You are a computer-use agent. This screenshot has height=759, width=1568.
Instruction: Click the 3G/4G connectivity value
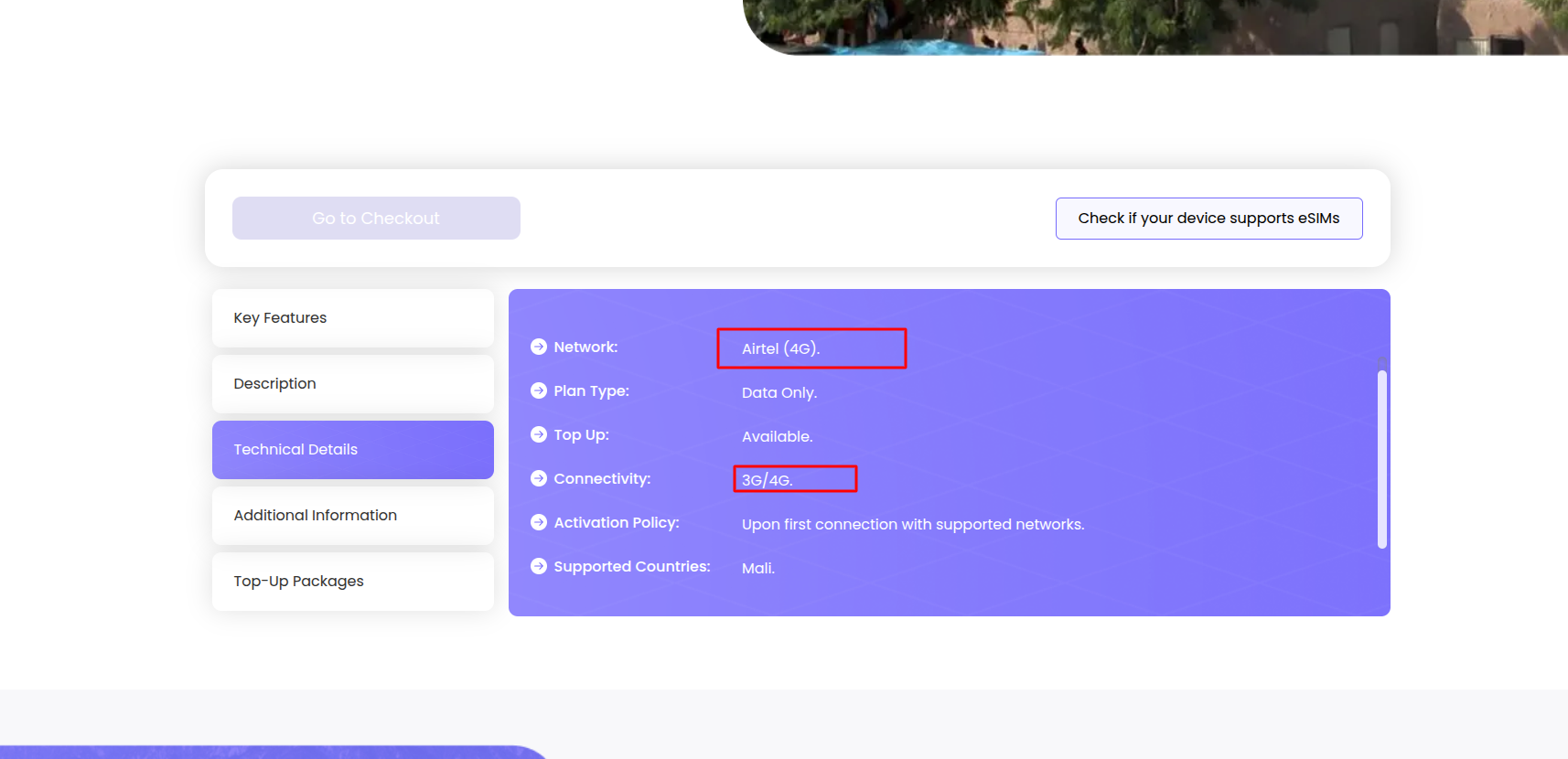pos(767,480)
